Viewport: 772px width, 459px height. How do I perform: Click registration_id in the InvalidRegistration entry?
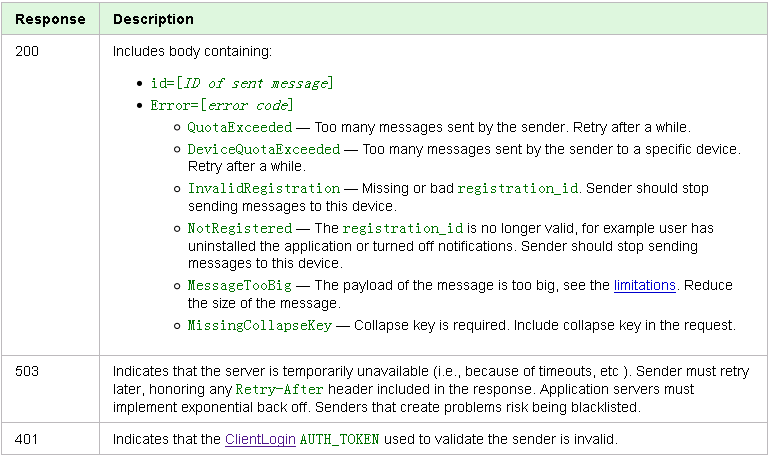pos(518,189)
